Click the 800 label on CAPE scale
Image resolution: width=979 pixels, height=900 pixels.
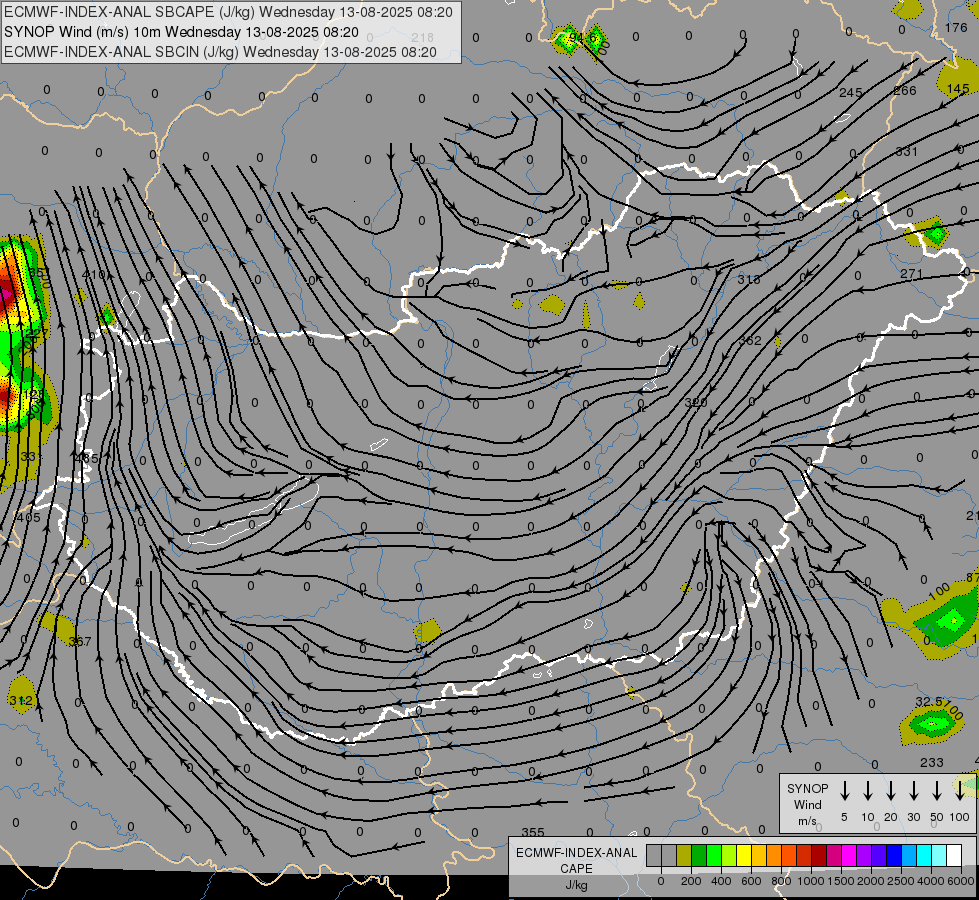781,881
